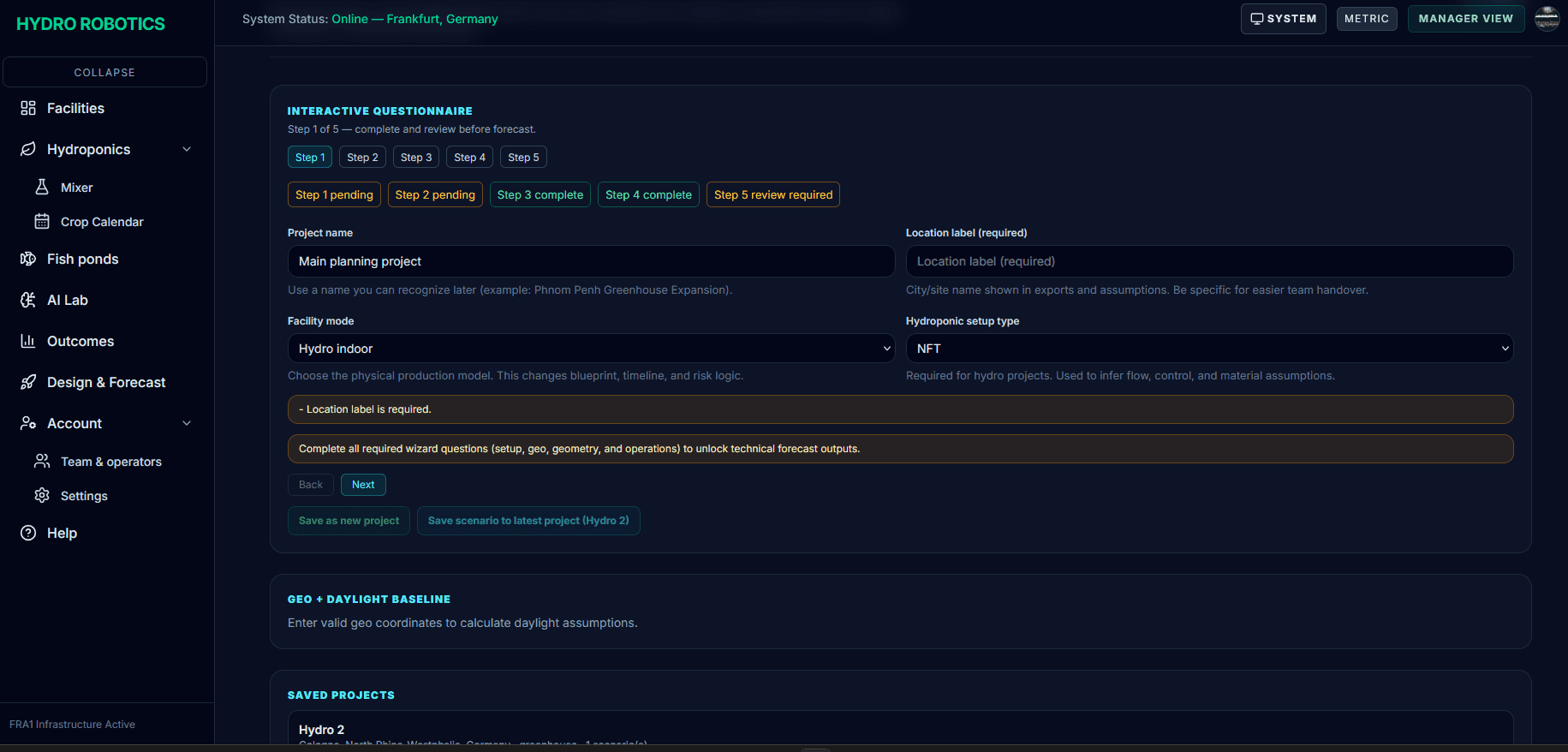Image resolution: width=1568 pixels, height=752 pixels.
Task: Click the Hydroponics leaf icon
Action: coord(28,149)
